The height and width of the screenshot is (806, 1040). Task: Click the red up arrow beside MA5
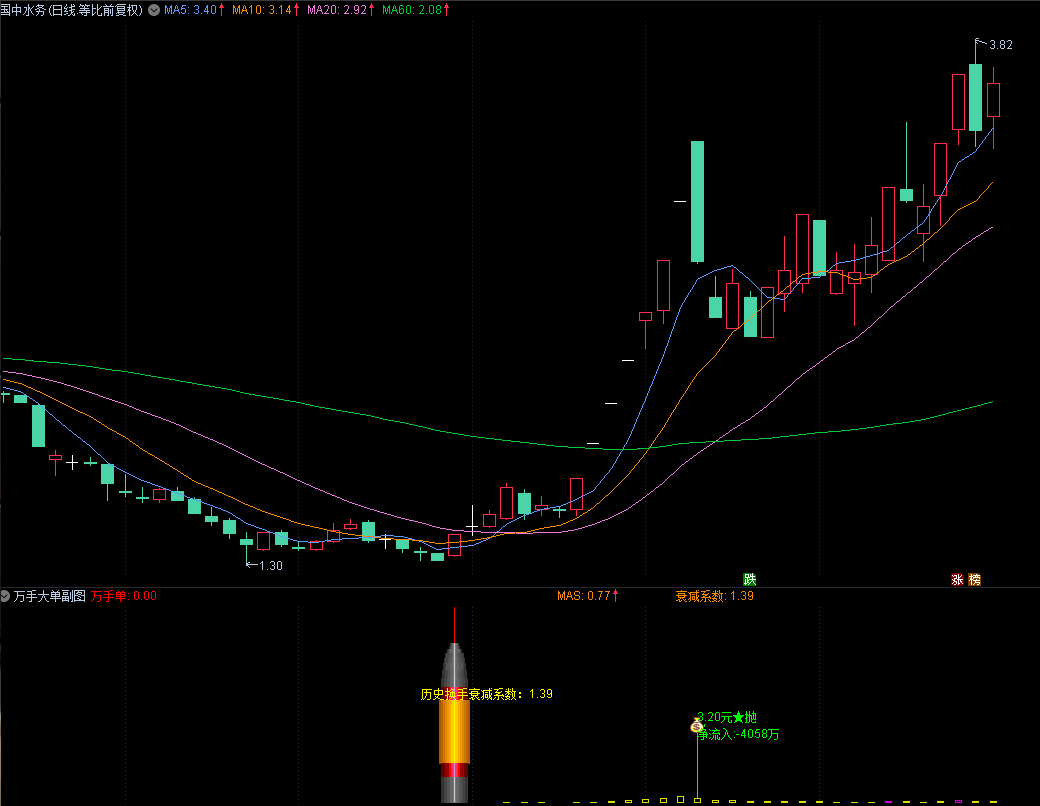[x=221, y=9]
